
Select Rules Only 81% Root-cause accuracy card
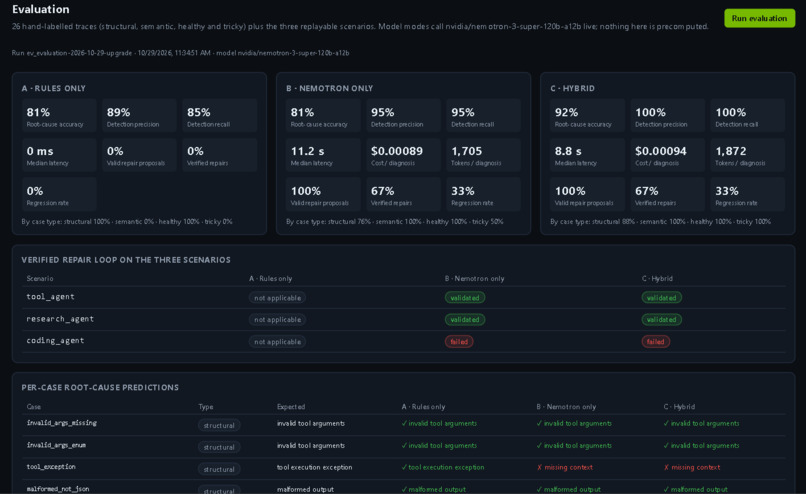coord(59,116)
